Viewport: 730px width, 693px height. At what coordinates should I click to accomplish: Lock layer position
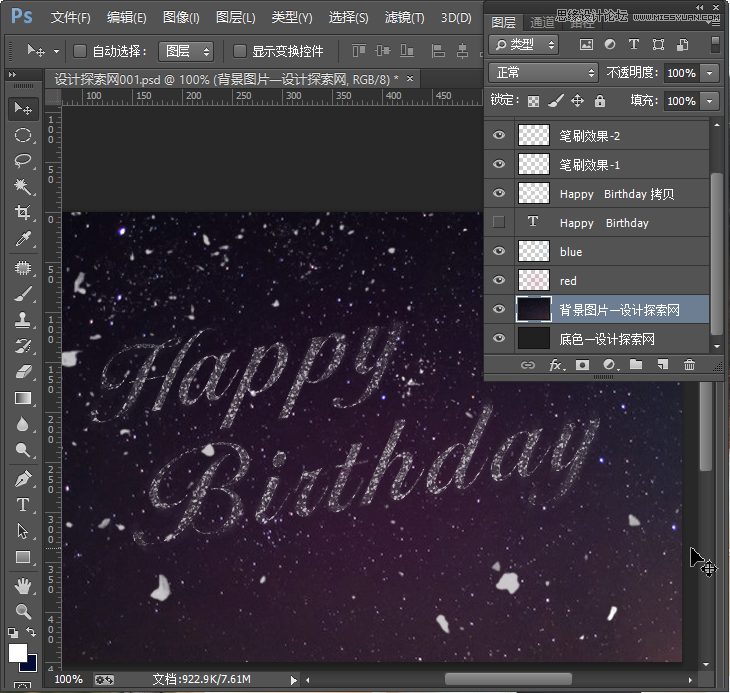[x=577, y=101]
